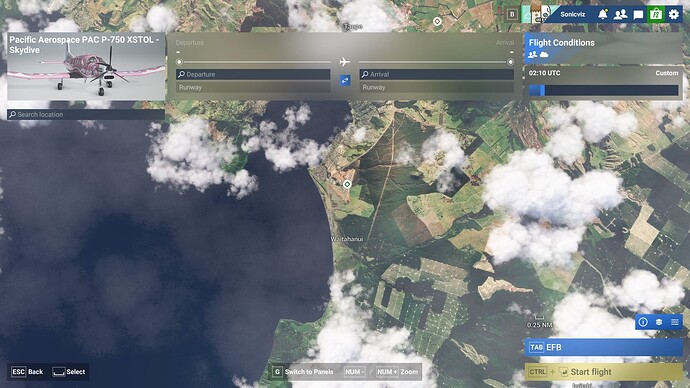Image resolution: width=690 pixels, height=388 pixels.
Task: Open settings gear in top bar
Action: [x=674, y=15]
